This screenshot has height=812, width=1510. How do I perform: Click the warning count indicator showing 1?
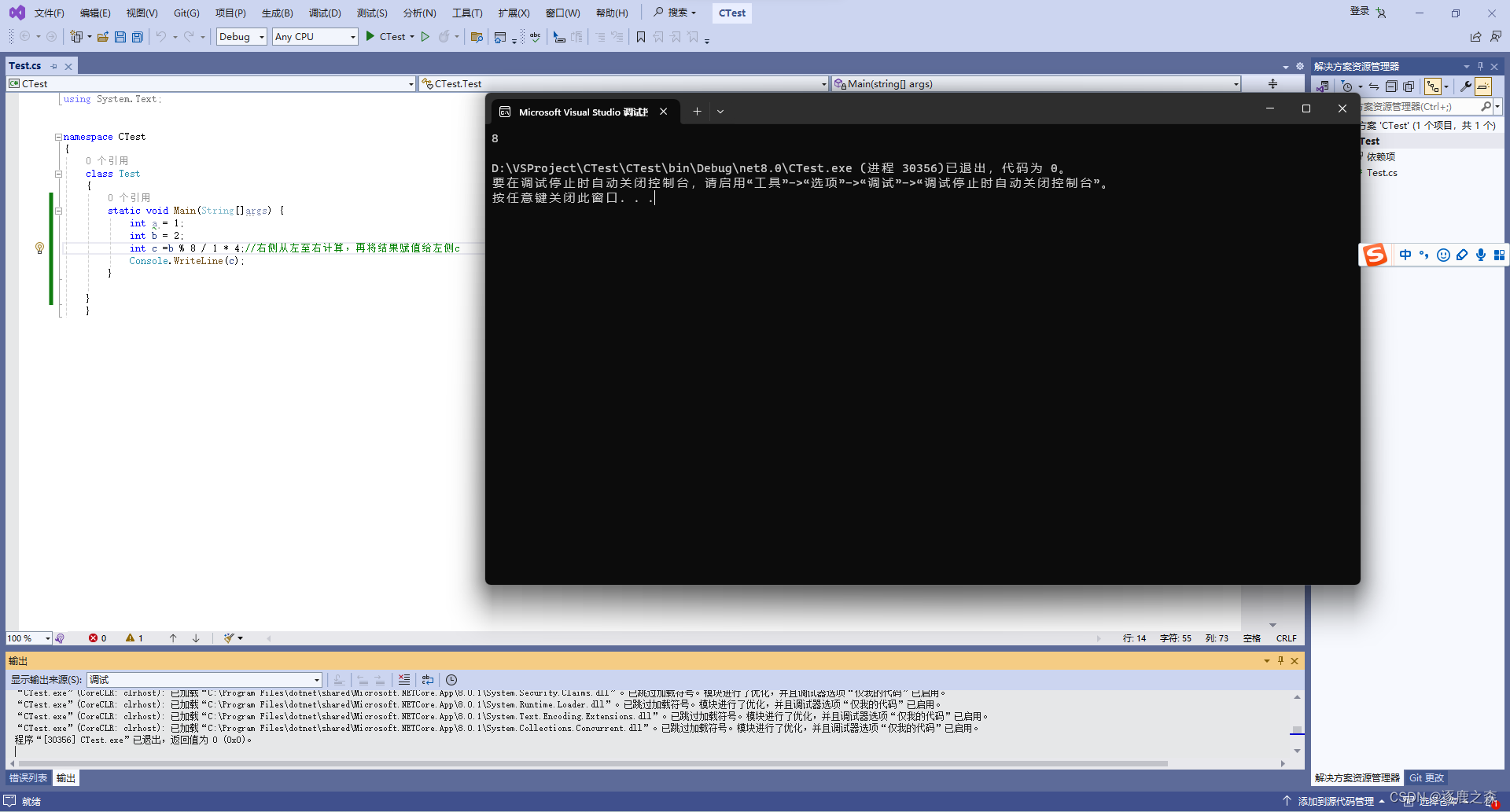point(134,638)
